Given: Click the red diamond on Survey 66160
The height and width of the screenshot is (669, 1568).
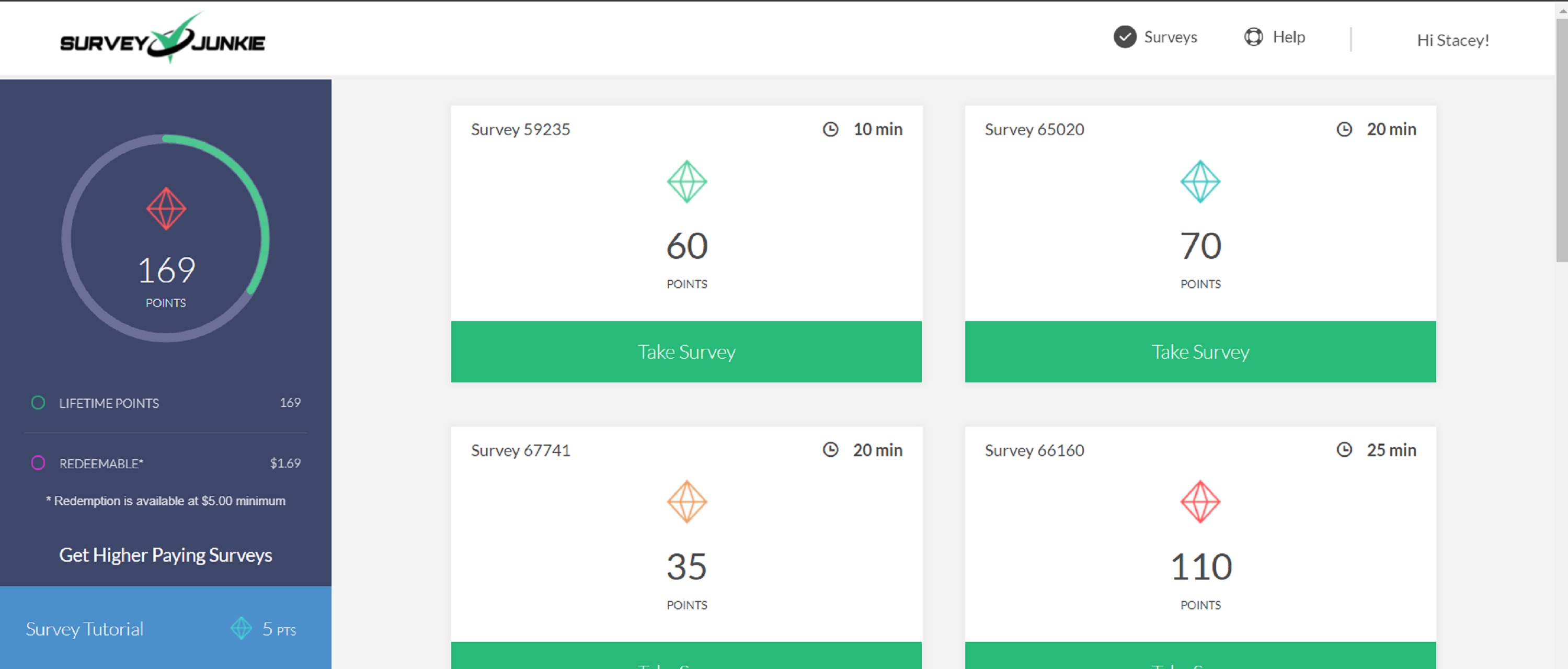Looking at the screenshot, I should (x=1200, y=502).
